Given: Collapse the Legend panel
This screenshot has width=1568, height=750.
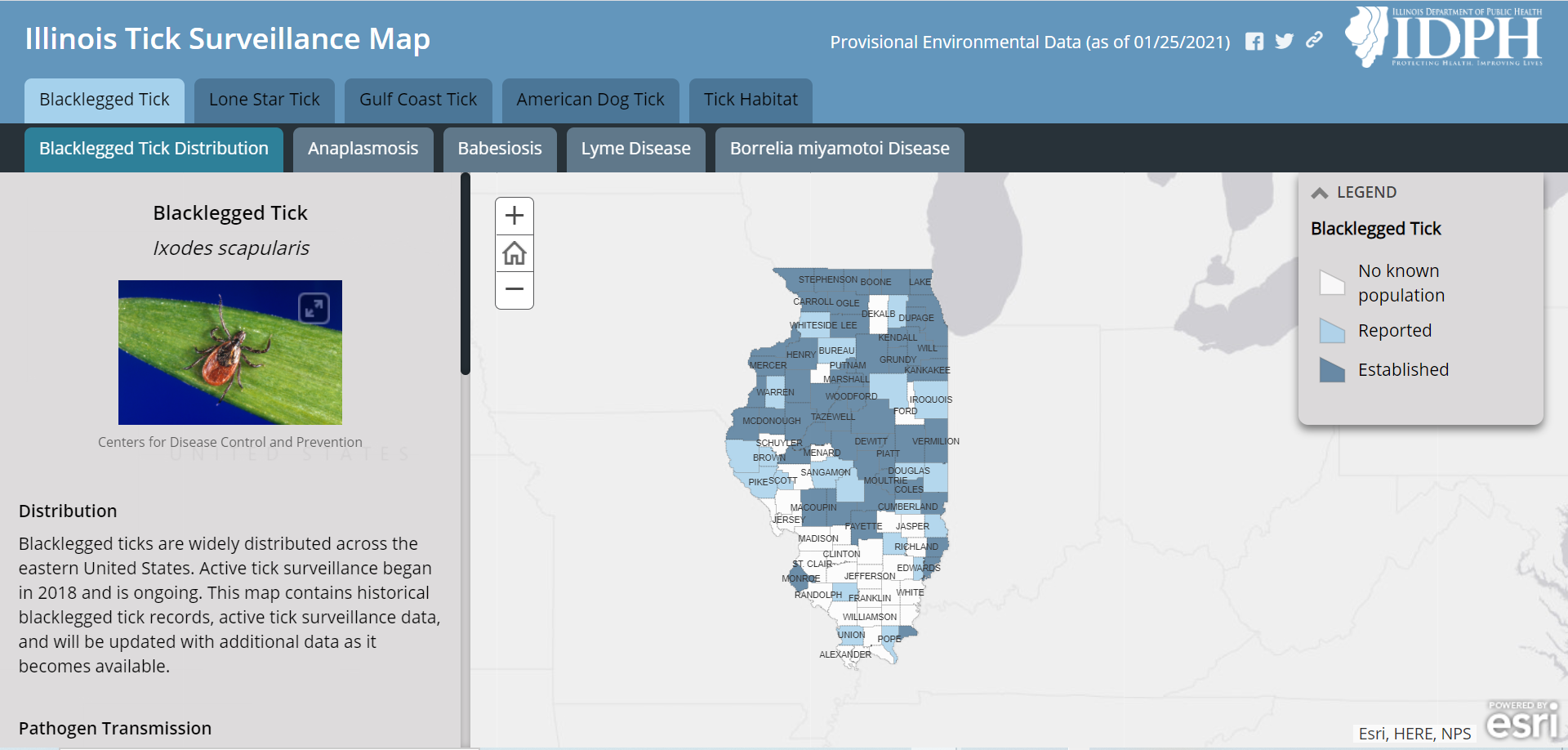Looking at the screenshot, I should (1320, 193).
